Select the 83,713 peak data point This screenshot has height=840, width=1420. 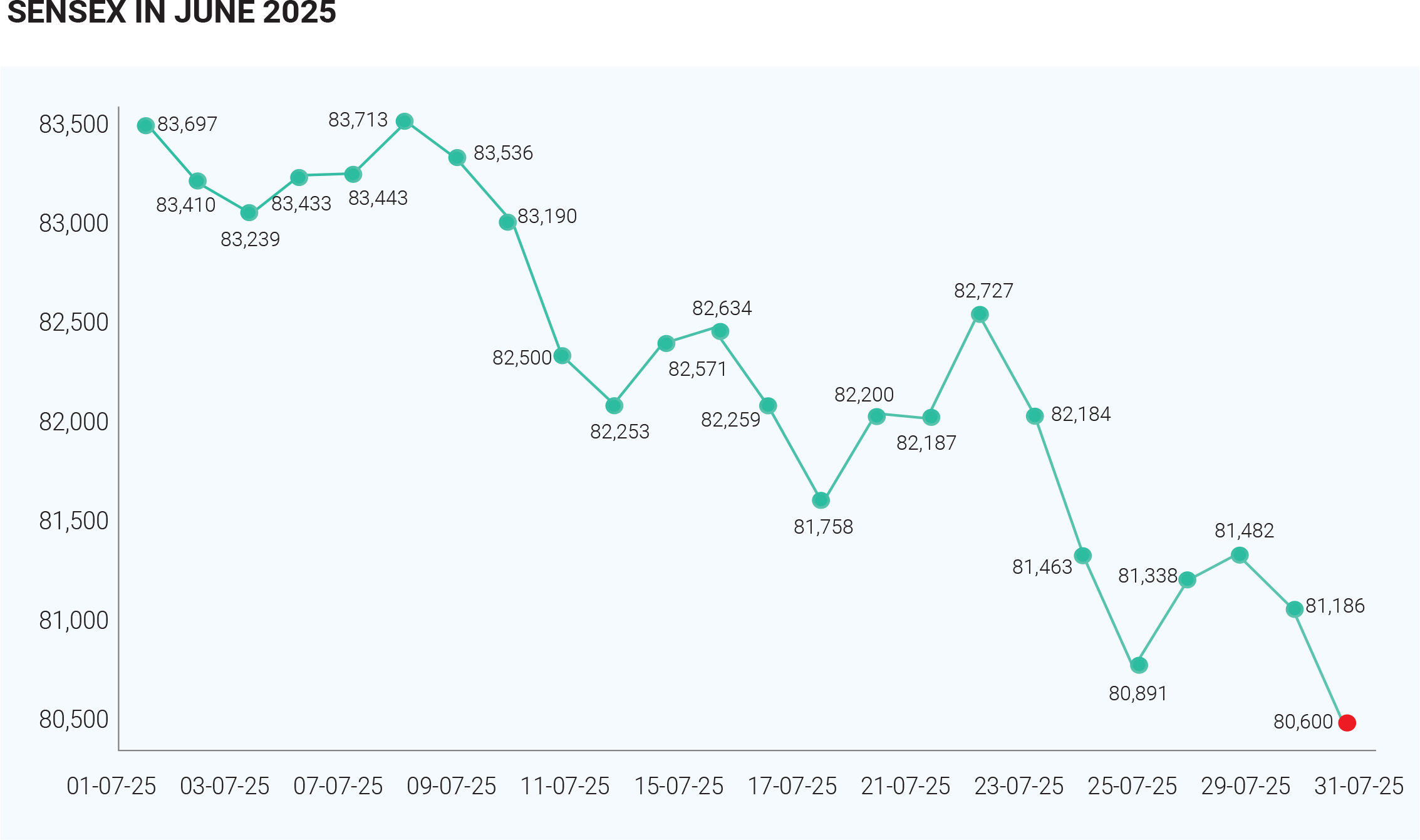405,122
